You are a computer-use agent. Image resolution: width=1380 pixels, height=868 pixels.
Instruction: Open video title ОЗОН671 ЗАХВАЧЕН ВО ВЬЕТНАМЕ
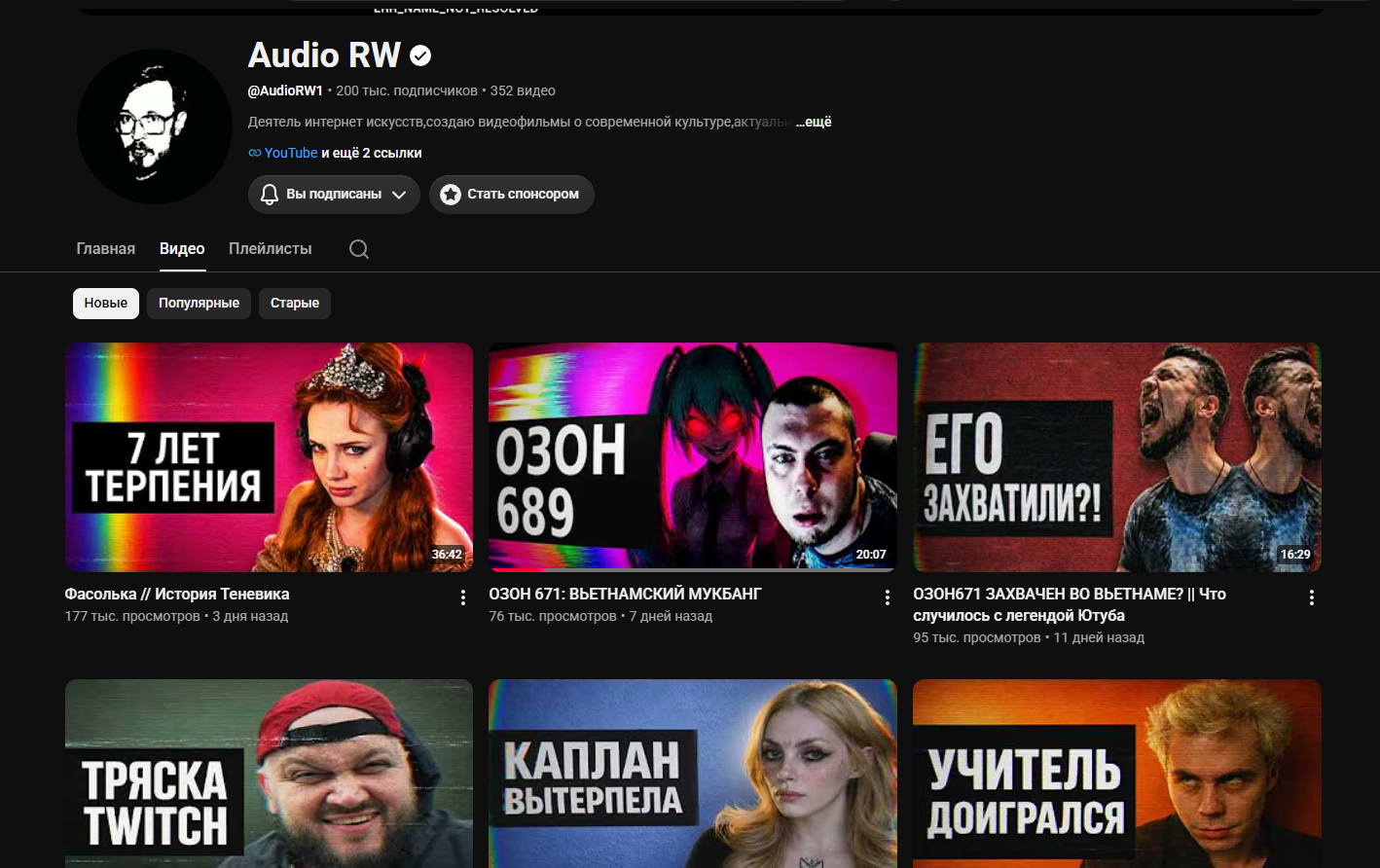pyautogui.click(x=1070, y=604)
